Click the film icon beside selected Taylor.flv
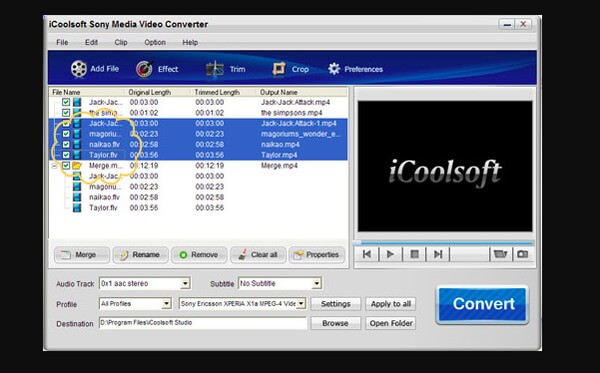This screenshot has height=373, width=600. pyautogui.click(x=77, y=155)
